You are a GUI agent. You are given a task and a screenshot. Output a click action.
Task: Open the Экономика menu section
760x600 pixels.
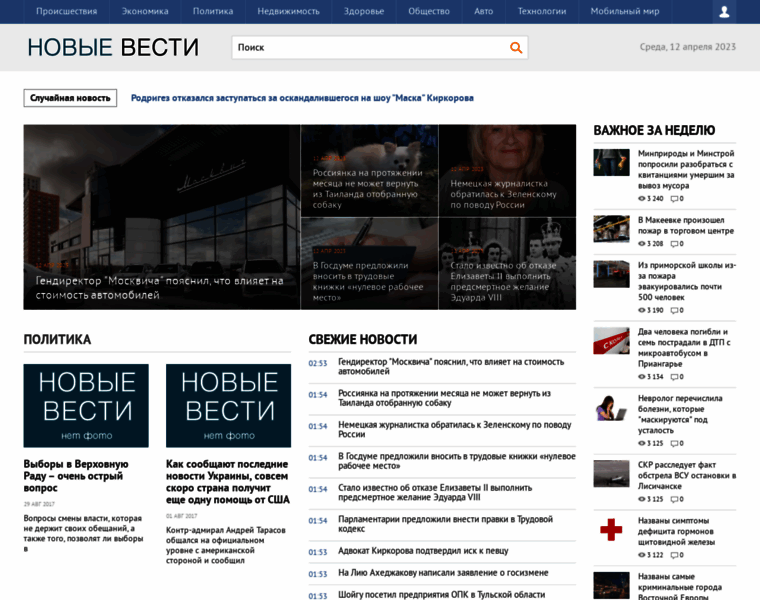point(145,11)
